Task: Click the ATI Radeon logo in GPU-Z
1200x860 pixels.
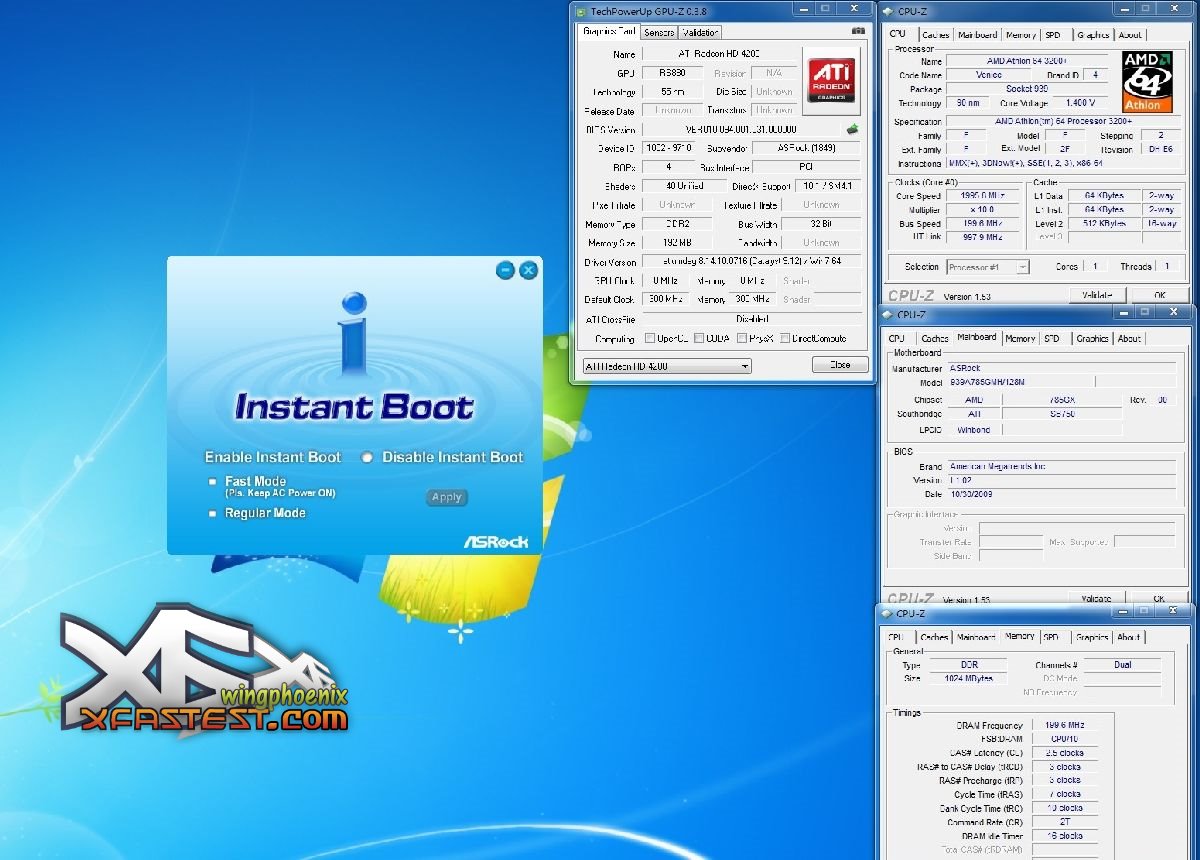Action: [832, 80]
